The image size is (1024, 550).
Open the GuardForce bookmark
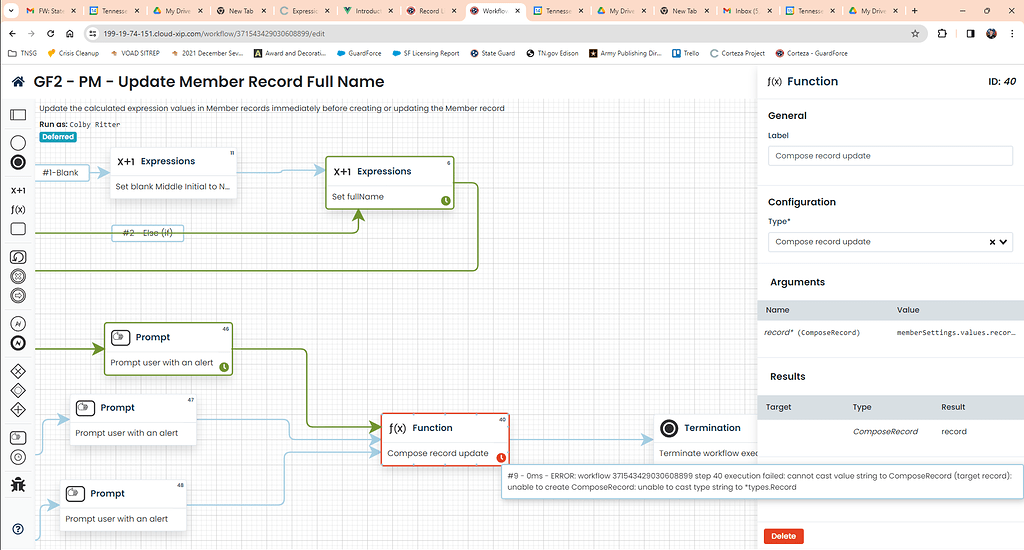pos(359,54)
